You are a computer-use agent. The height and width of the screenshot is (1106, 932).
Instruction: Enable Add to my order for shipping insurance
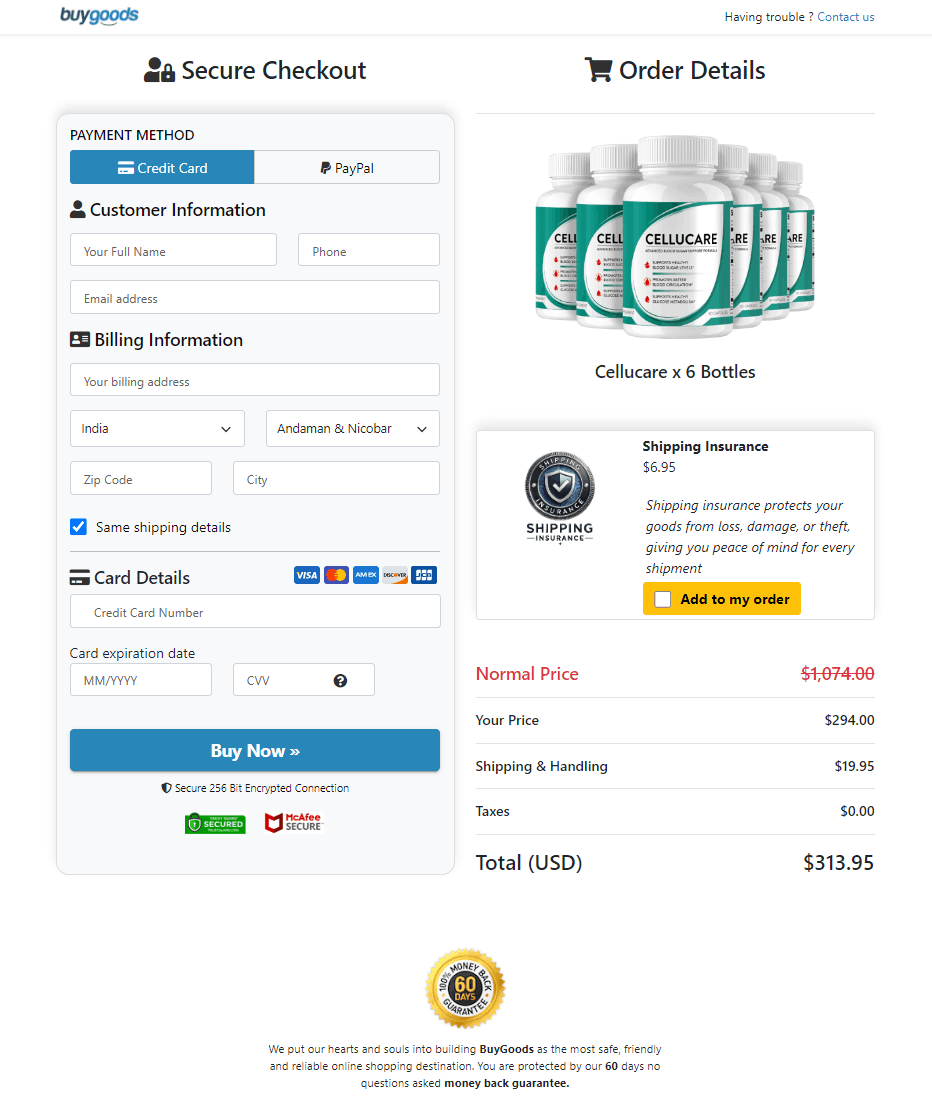pos(663,598)
